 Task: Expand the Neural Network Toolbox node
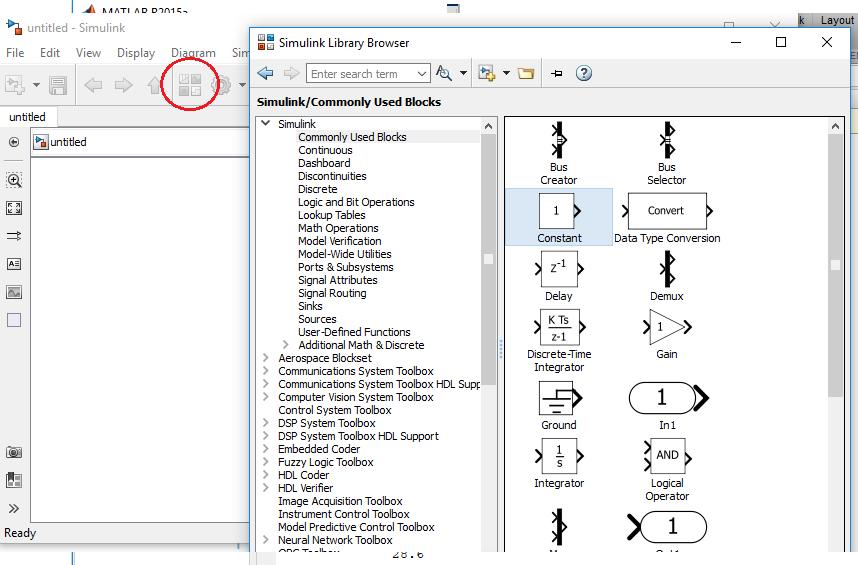(266, 540)
